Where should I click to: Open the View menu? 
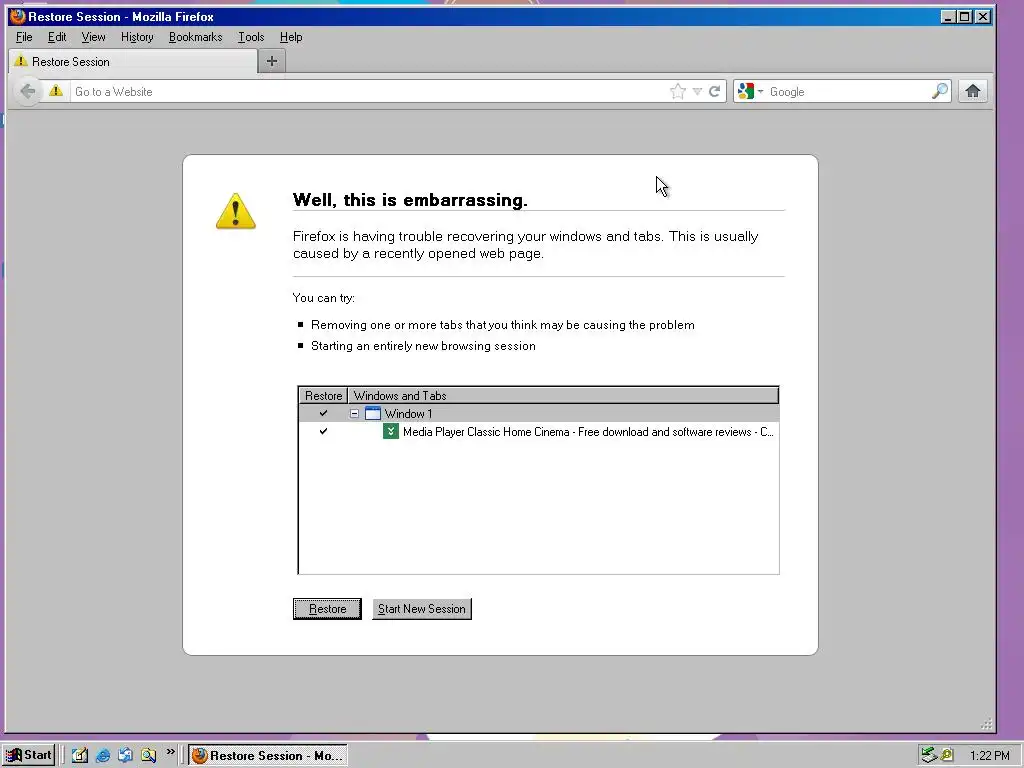(93, 37)
